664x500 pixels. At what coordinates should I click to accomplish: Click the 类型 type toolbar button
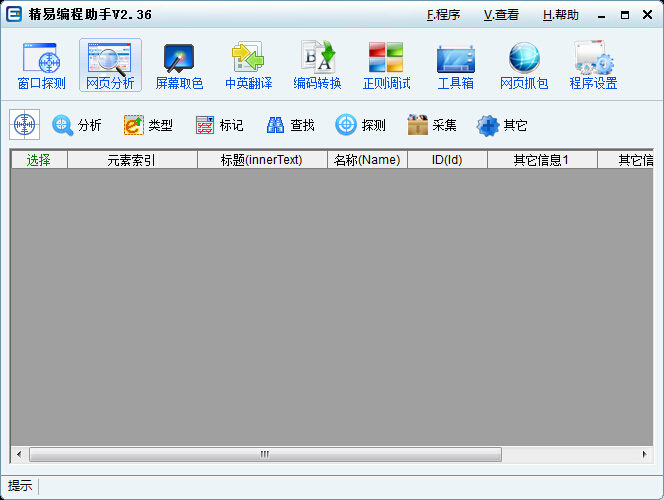click(x=148, y=125)
